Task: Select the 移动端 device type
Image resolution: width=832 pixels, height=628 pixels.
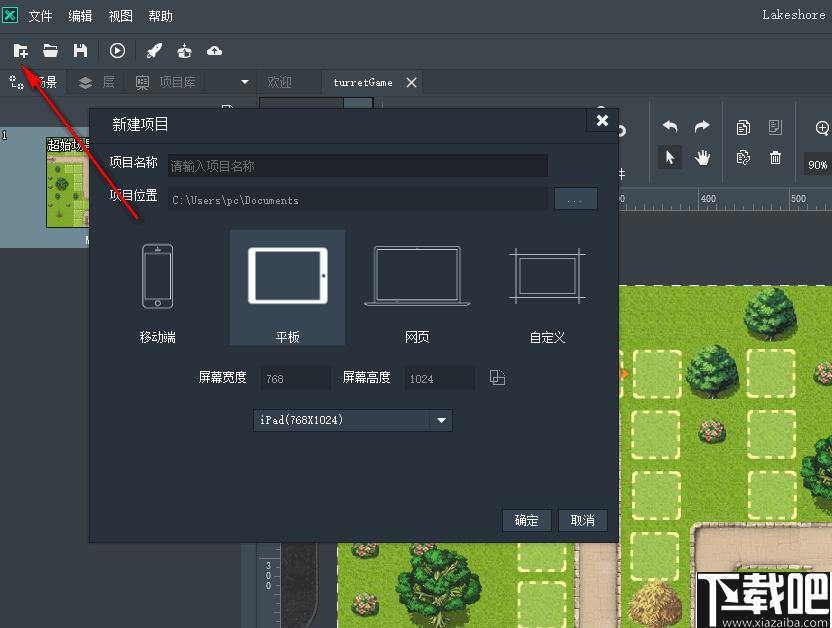Action: pos(157,288)
